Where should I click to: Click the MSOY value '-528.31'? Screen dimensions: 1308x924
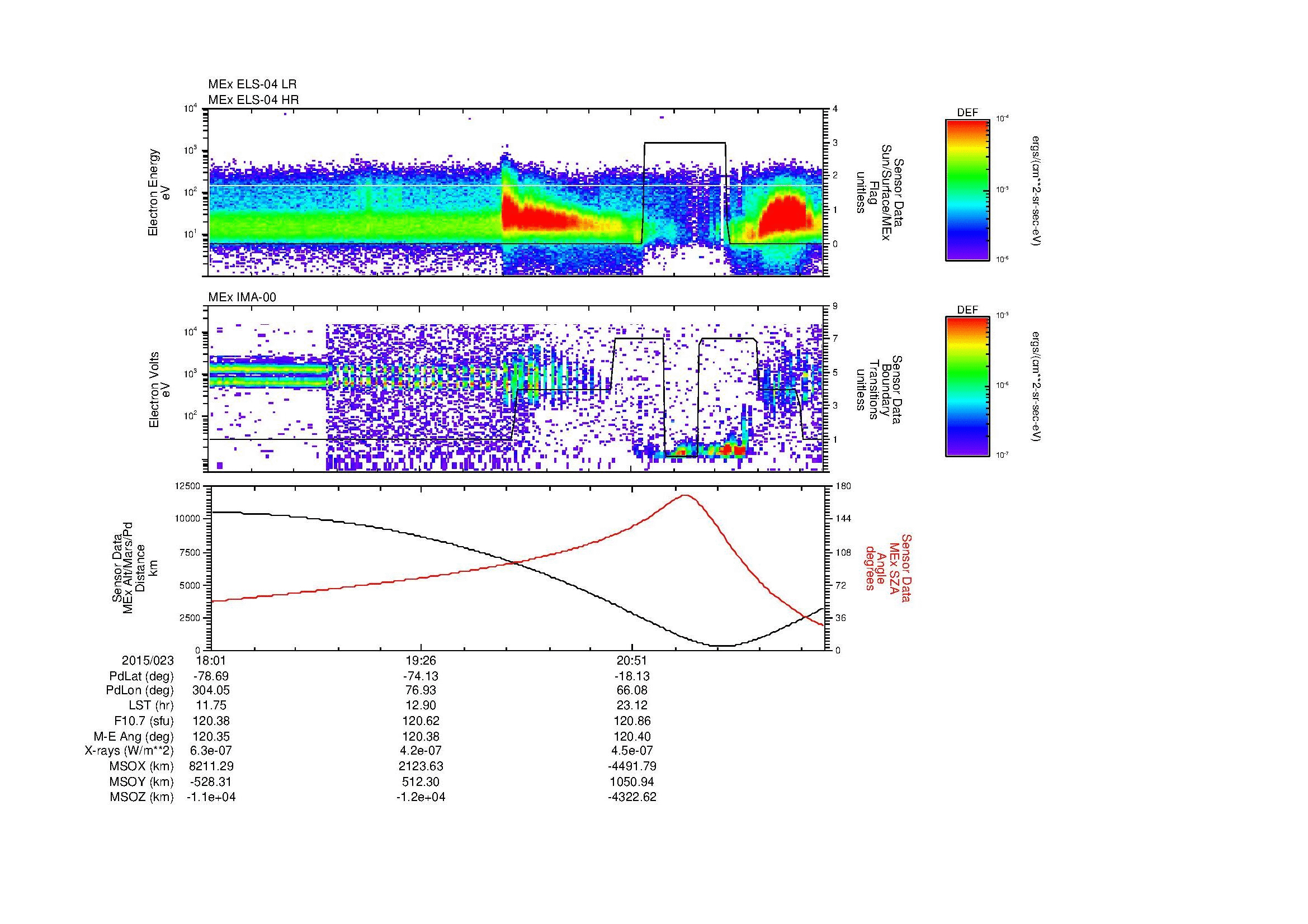coord(211,781)
